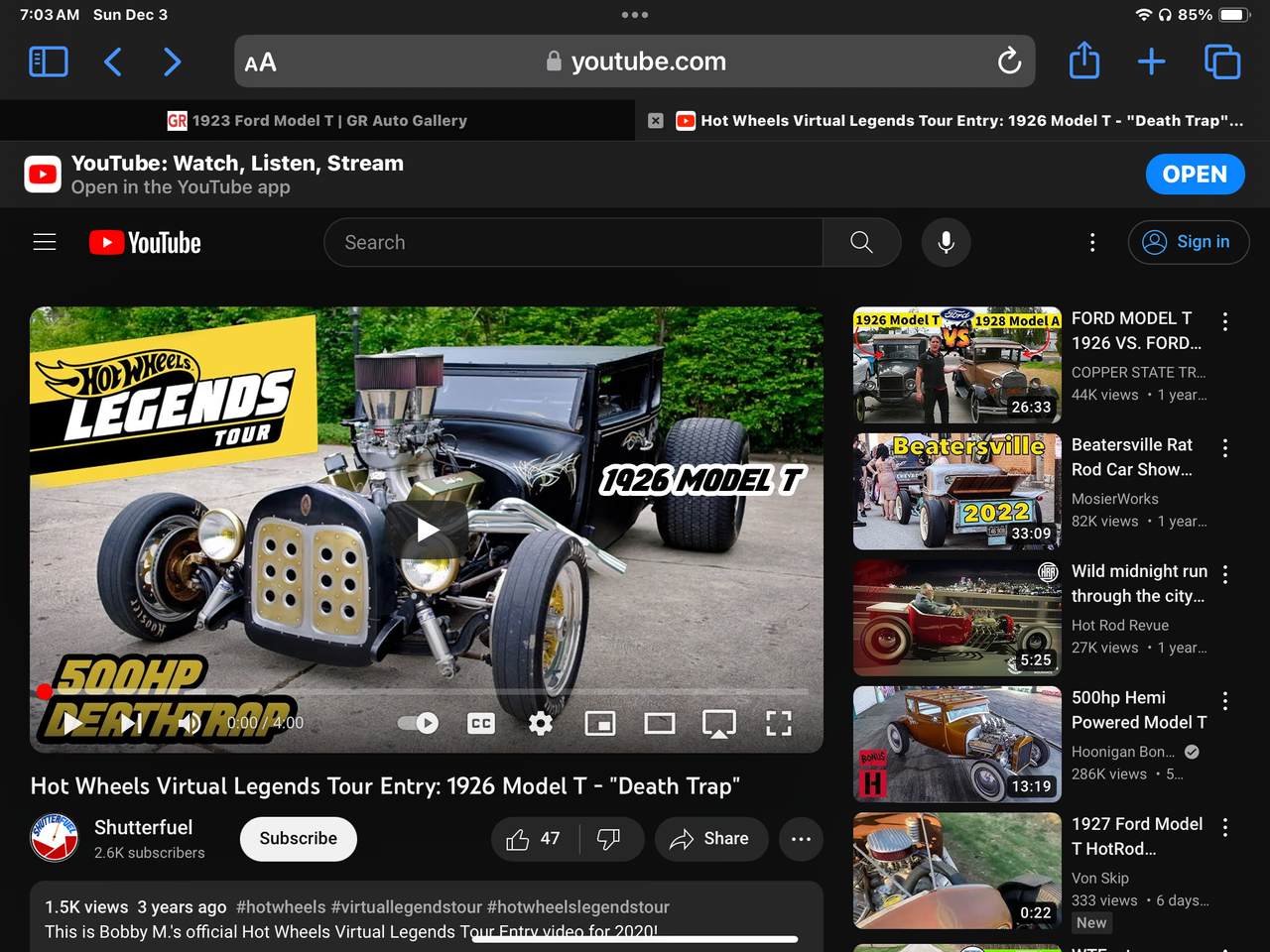Open the 500hp Hemi Powered Model T thumbnail
Image resolution: width=1270 pixels, height=952 pixels.
click(956, 744)
